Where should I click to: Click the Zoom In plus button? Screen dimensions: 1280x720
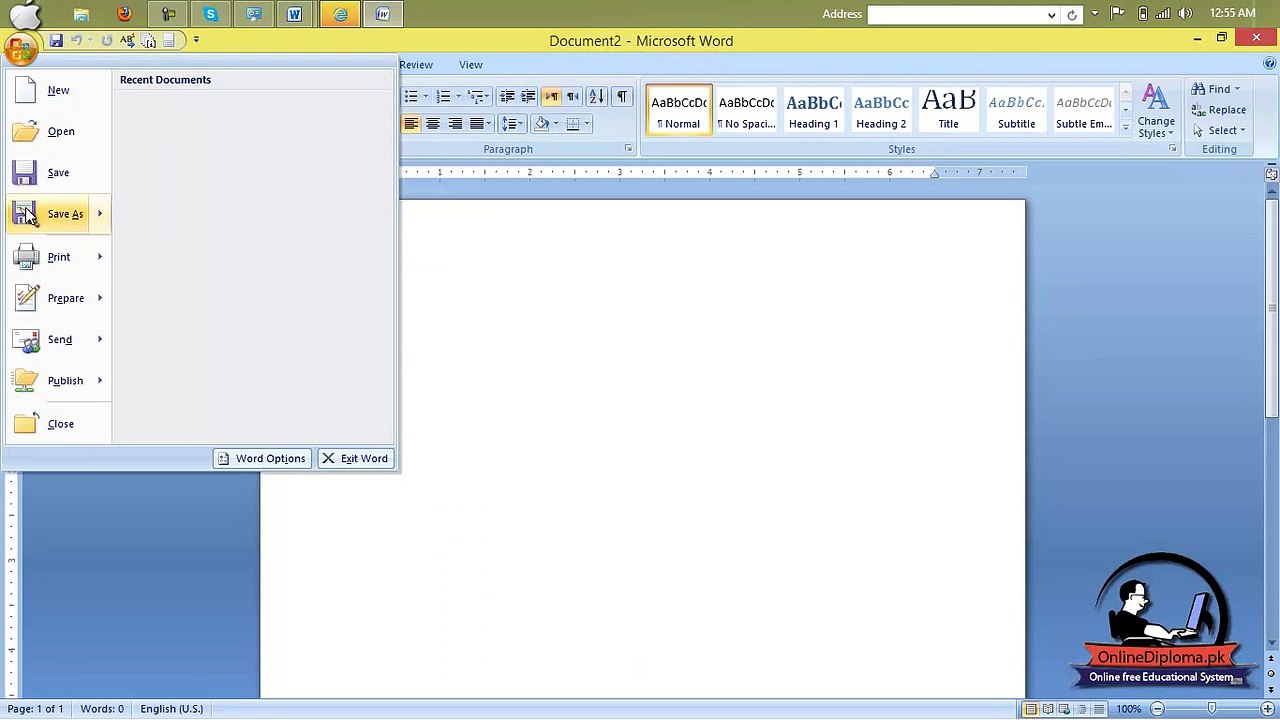coord(1267,709)
